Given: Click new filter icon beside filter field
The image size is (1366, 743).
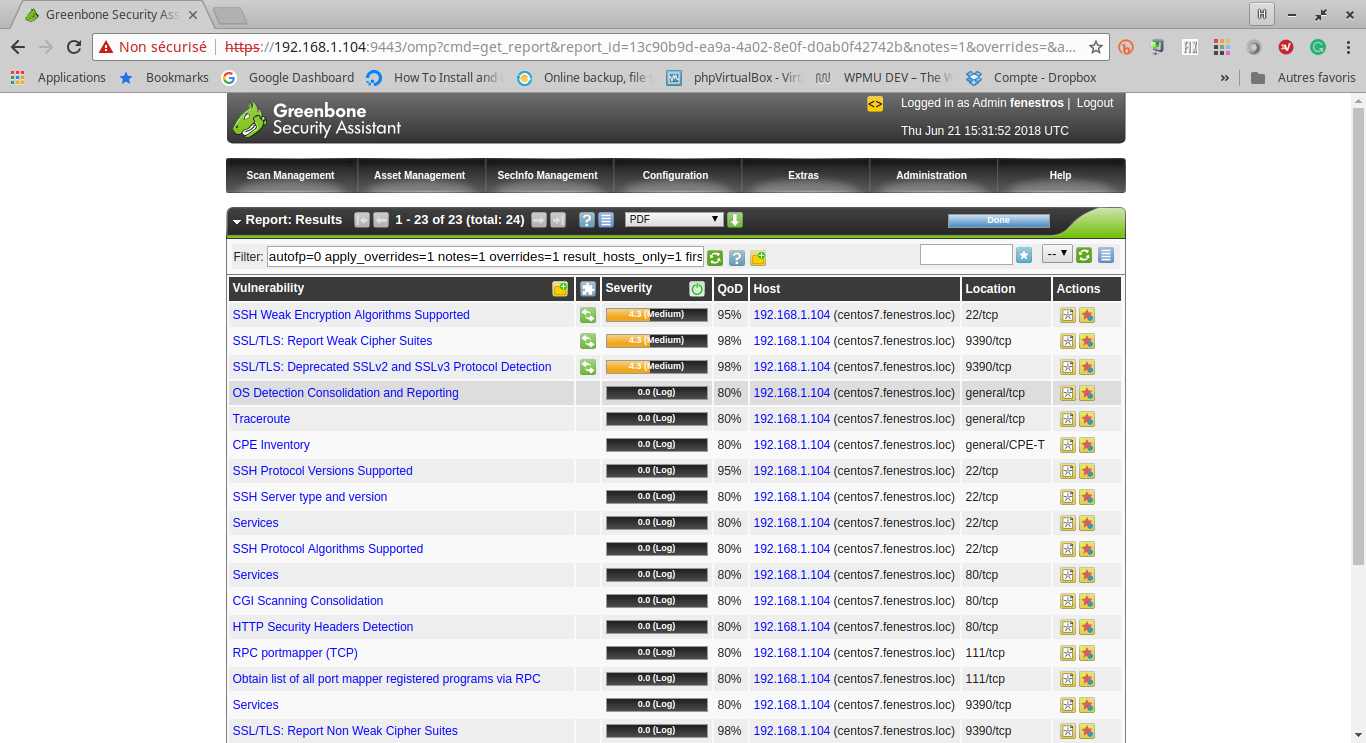Looking at the screenshot, I should [758, 258].
